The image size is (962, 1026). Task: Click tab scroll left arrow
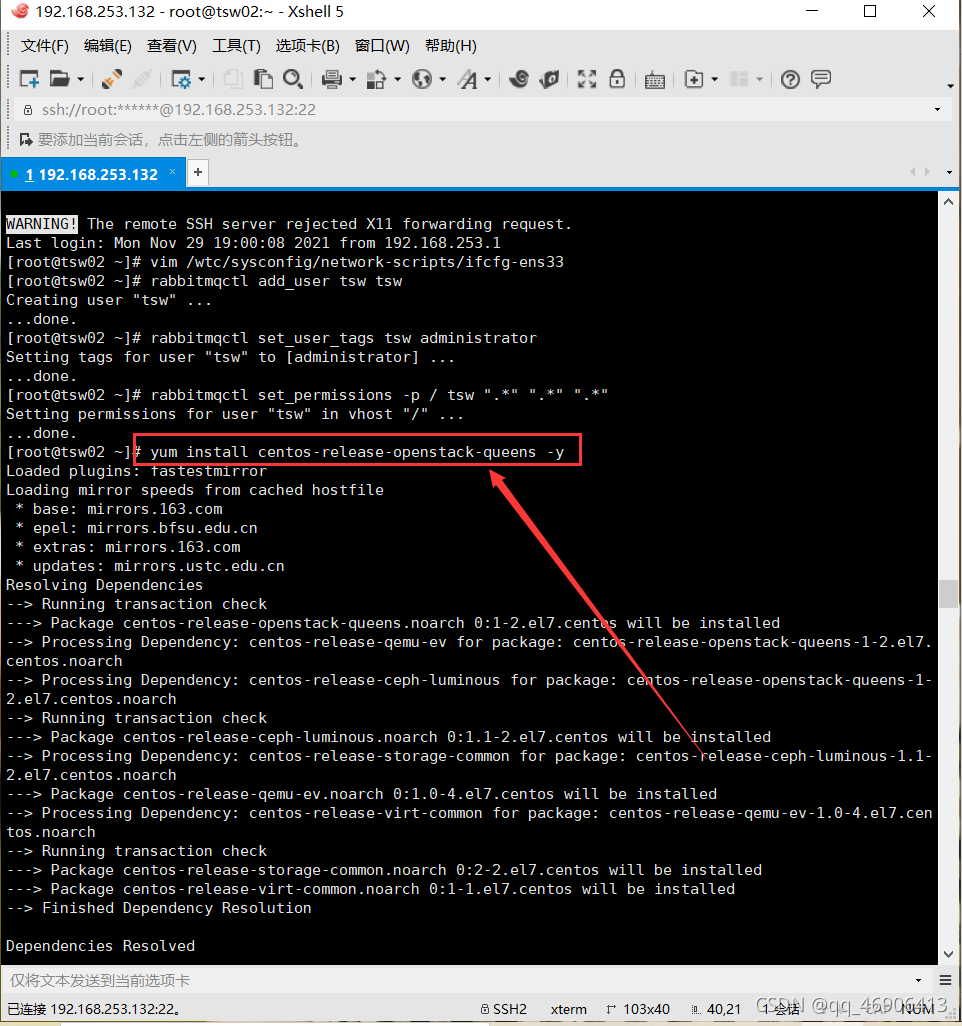coord(912,171)
